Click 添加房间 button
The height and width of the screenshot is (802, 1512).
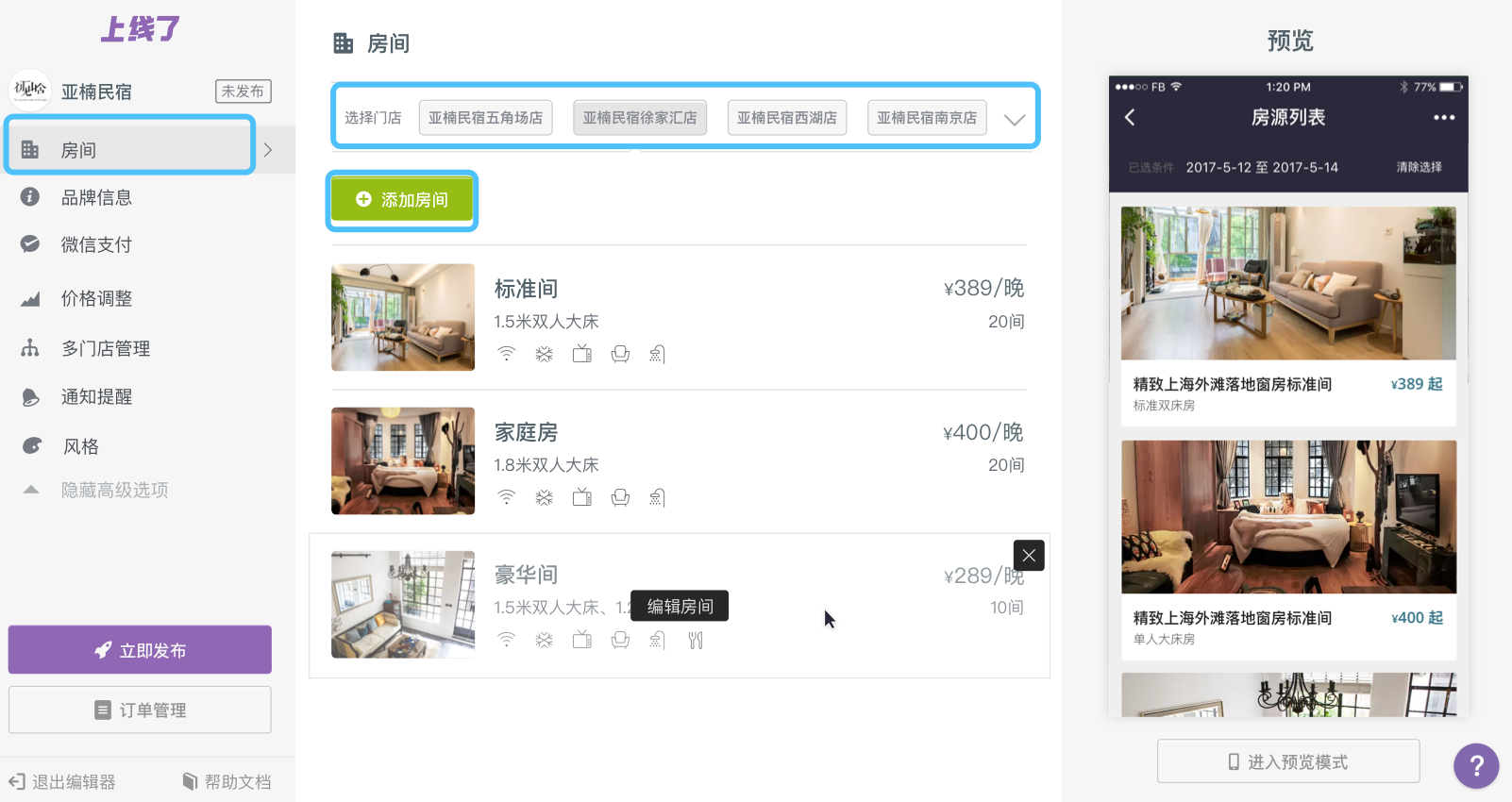[x=402, y=200]
